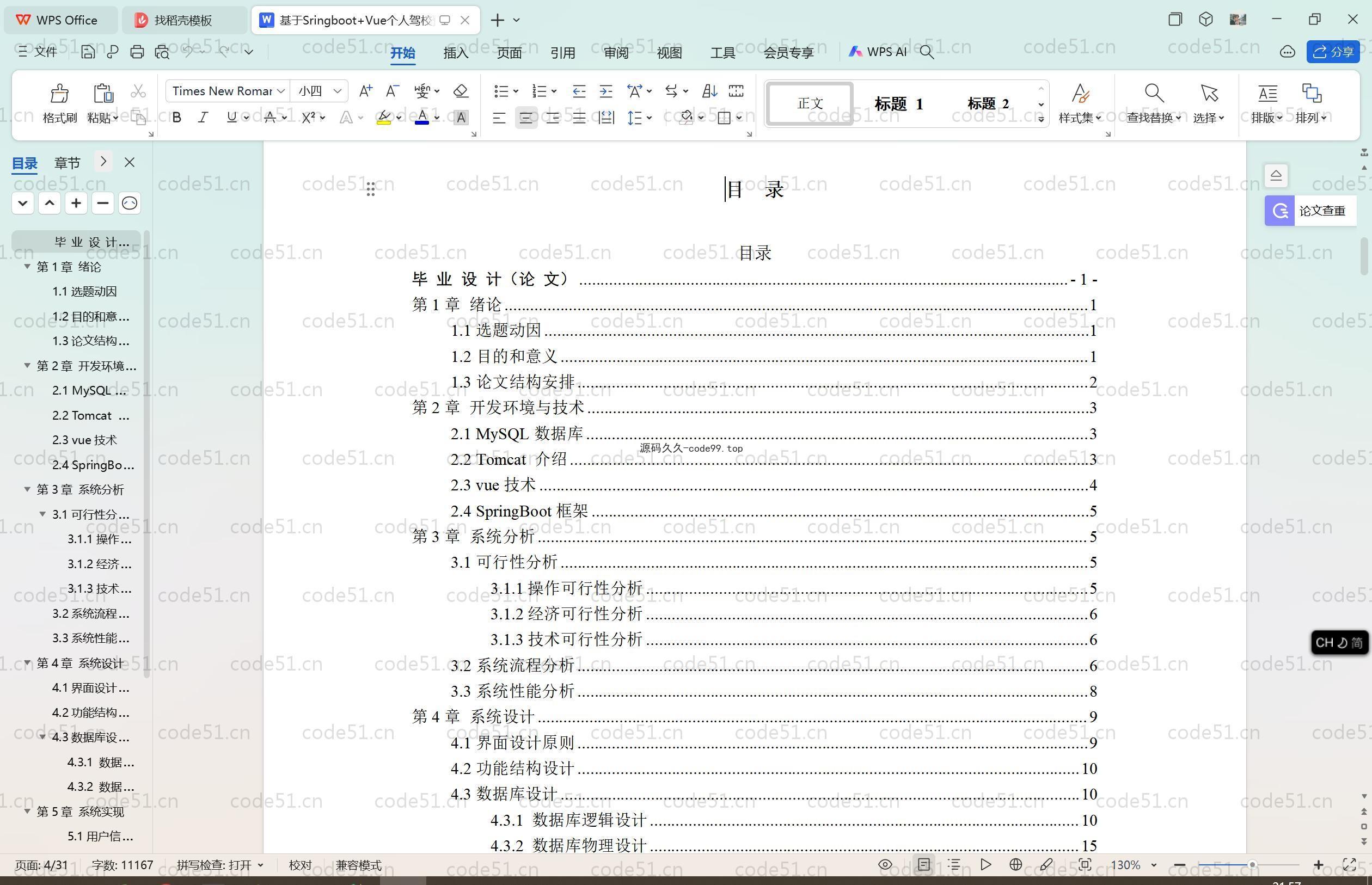Switch to 找稻壳模板 window tab

(x=183, y=20)
